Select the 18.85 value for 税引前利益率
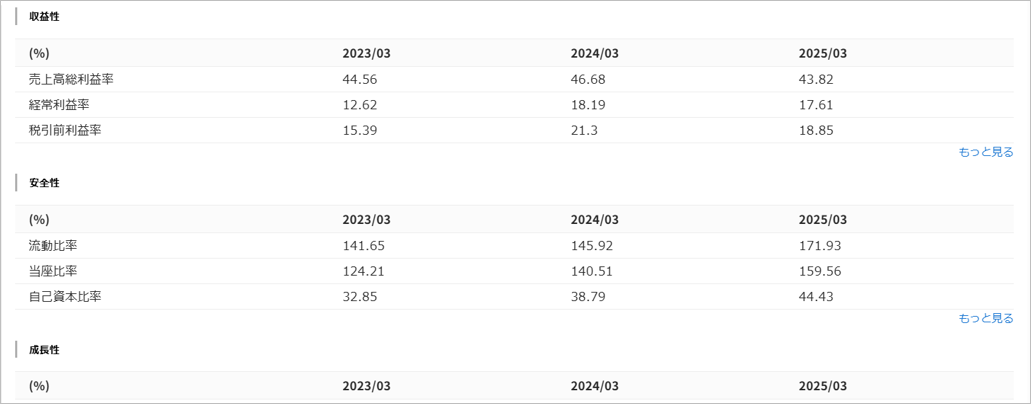1031x404 pixels. tap(816, 130)
